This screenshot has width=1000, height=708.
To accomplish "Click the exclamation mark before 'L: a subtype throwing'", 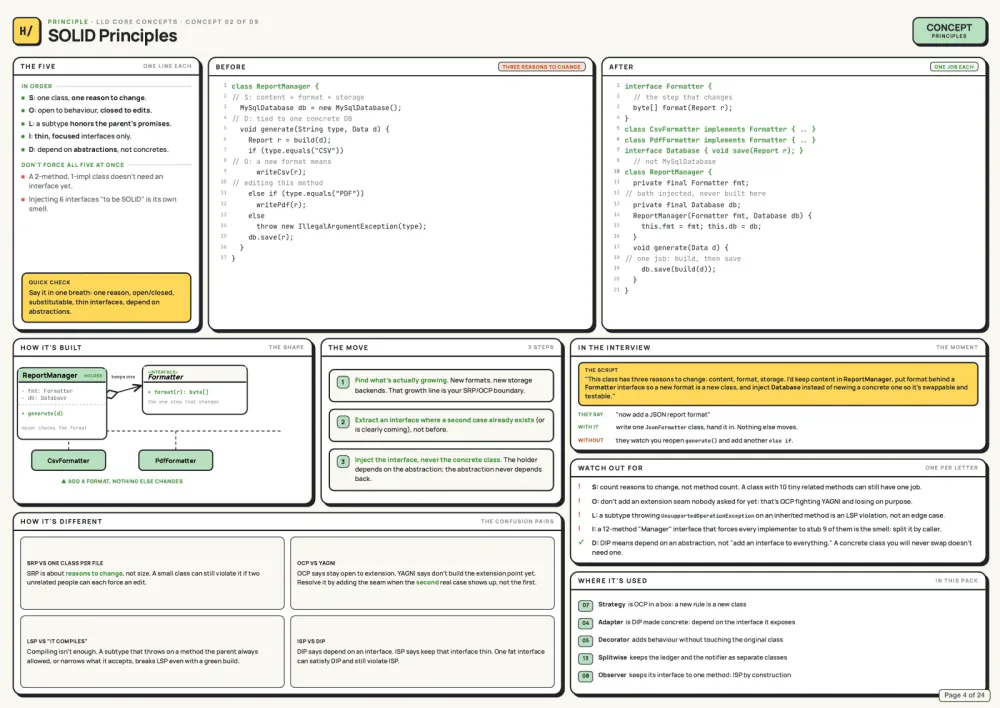I will [x=580, y=515].
